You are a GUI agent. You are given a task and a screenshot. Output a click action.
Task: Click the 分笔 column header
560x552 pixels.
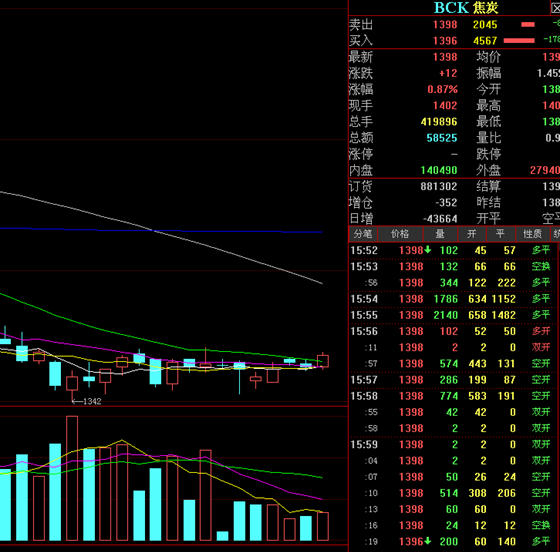click(x=363, y=234)
